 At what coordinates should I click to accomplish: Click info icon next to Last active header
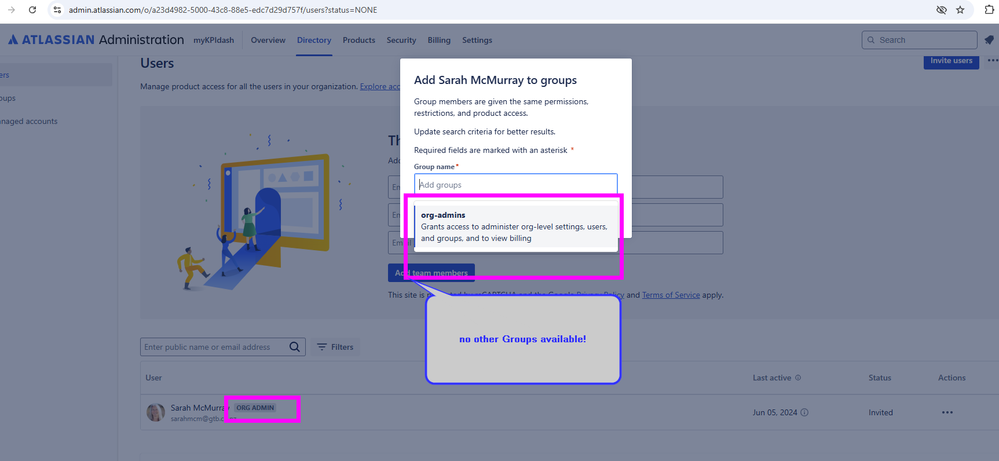[798, 378]
